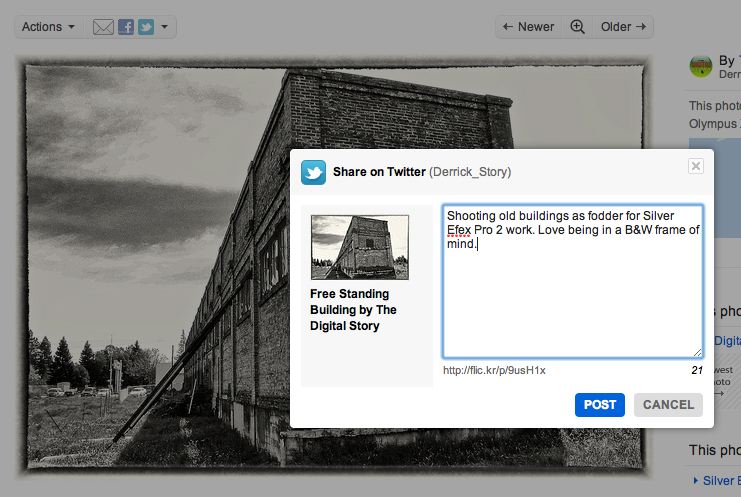Click the Twitter share icon in toolbar
The height and width of the screenshot is (497, 741).
146,27
